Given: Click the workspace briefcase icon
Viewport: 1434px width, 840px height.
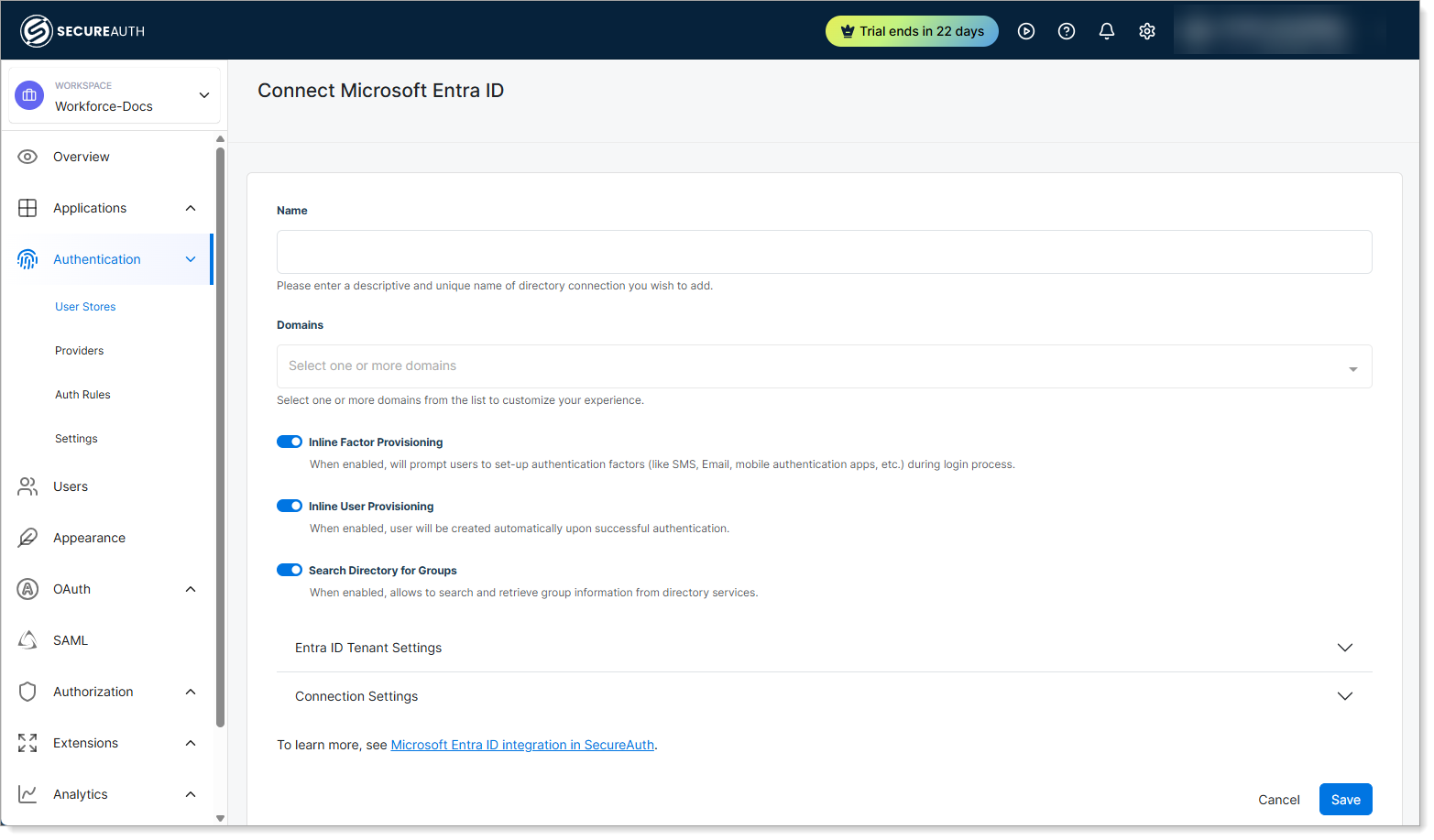Looking at the screenshot, I should coord(29,95).
